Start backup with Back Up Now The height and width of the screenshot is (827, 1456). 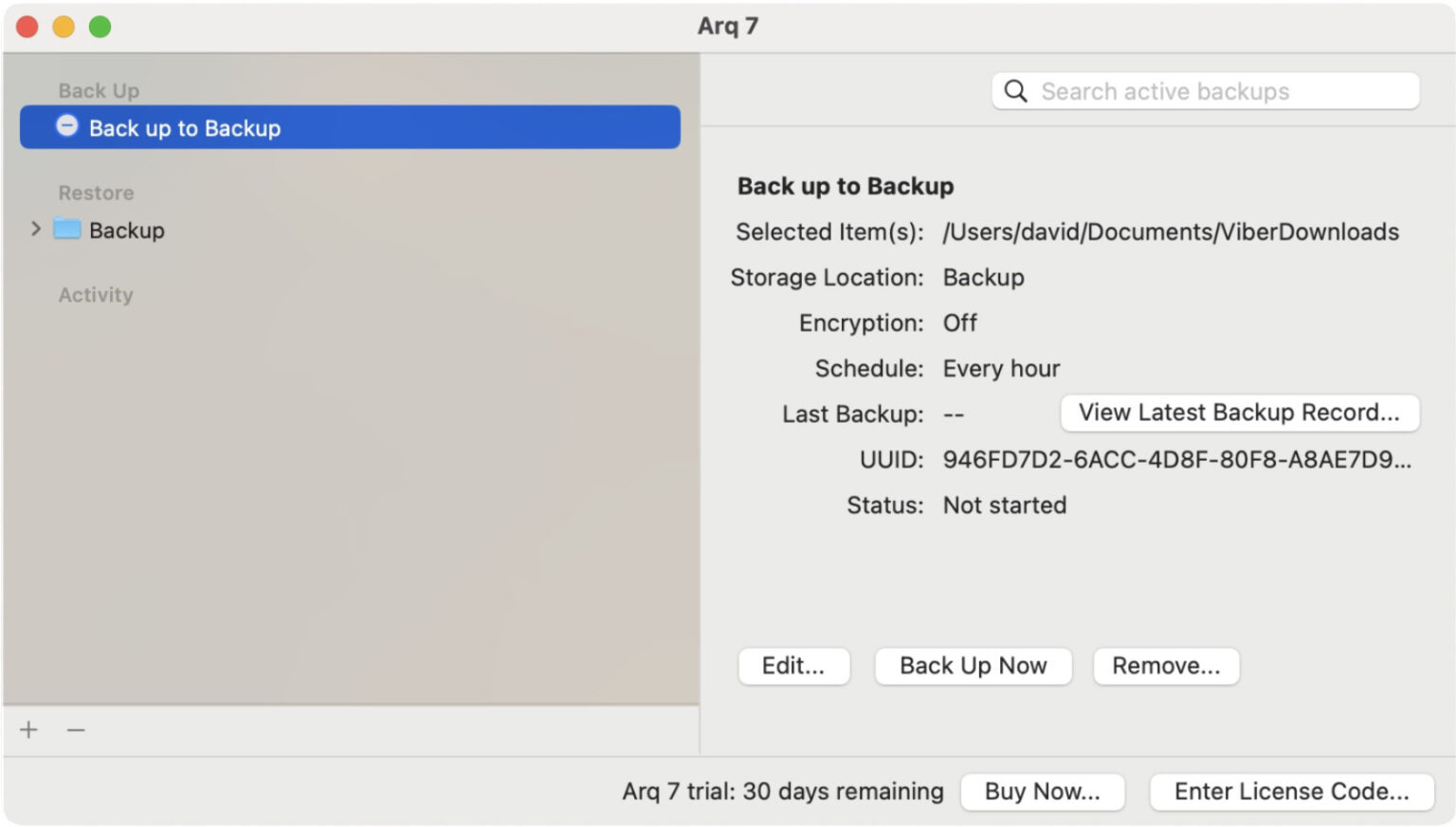973,666
